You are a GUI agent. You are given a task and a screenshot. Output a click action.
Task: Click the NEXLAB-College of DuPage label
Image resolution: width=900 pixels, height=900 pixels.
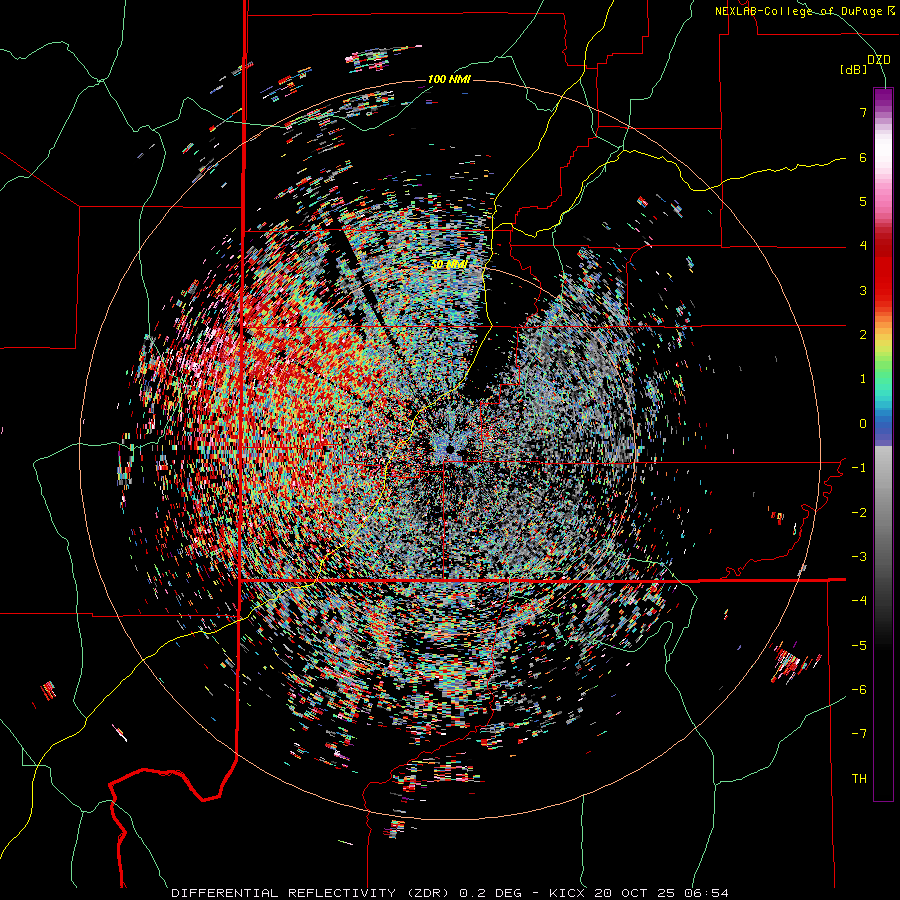(x=804, y=11)
